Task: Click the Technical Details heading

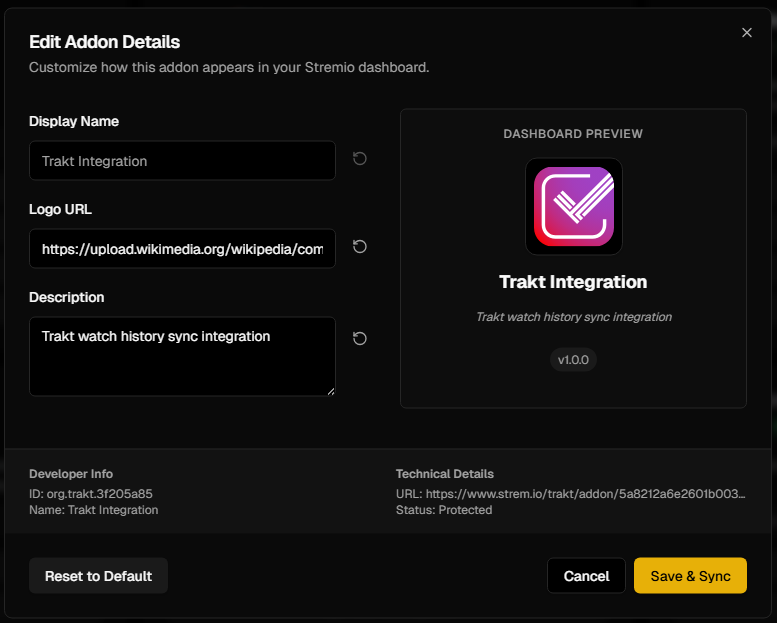Action: (x=445, y=474)
